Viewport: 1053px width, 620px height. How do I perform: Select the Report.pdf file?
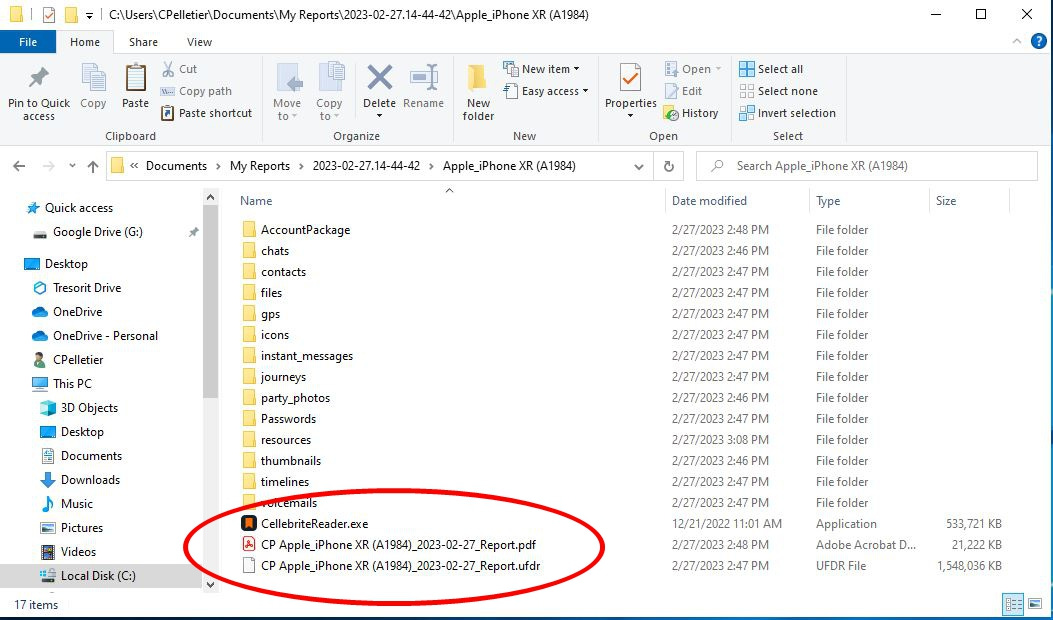pos(398,545)
